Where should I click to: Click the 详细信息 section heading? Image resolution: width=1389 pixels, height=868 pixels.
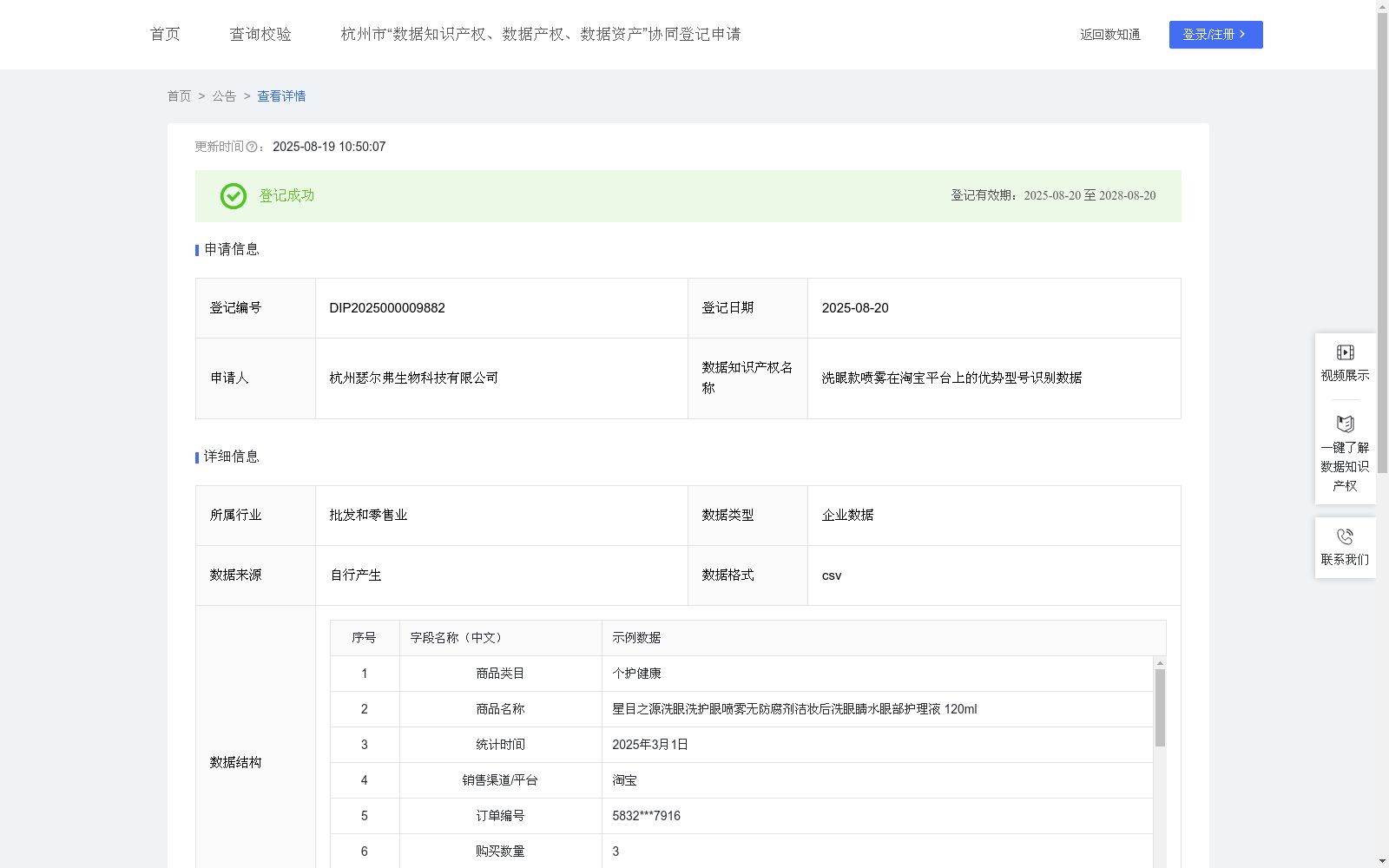coord(232,457)
